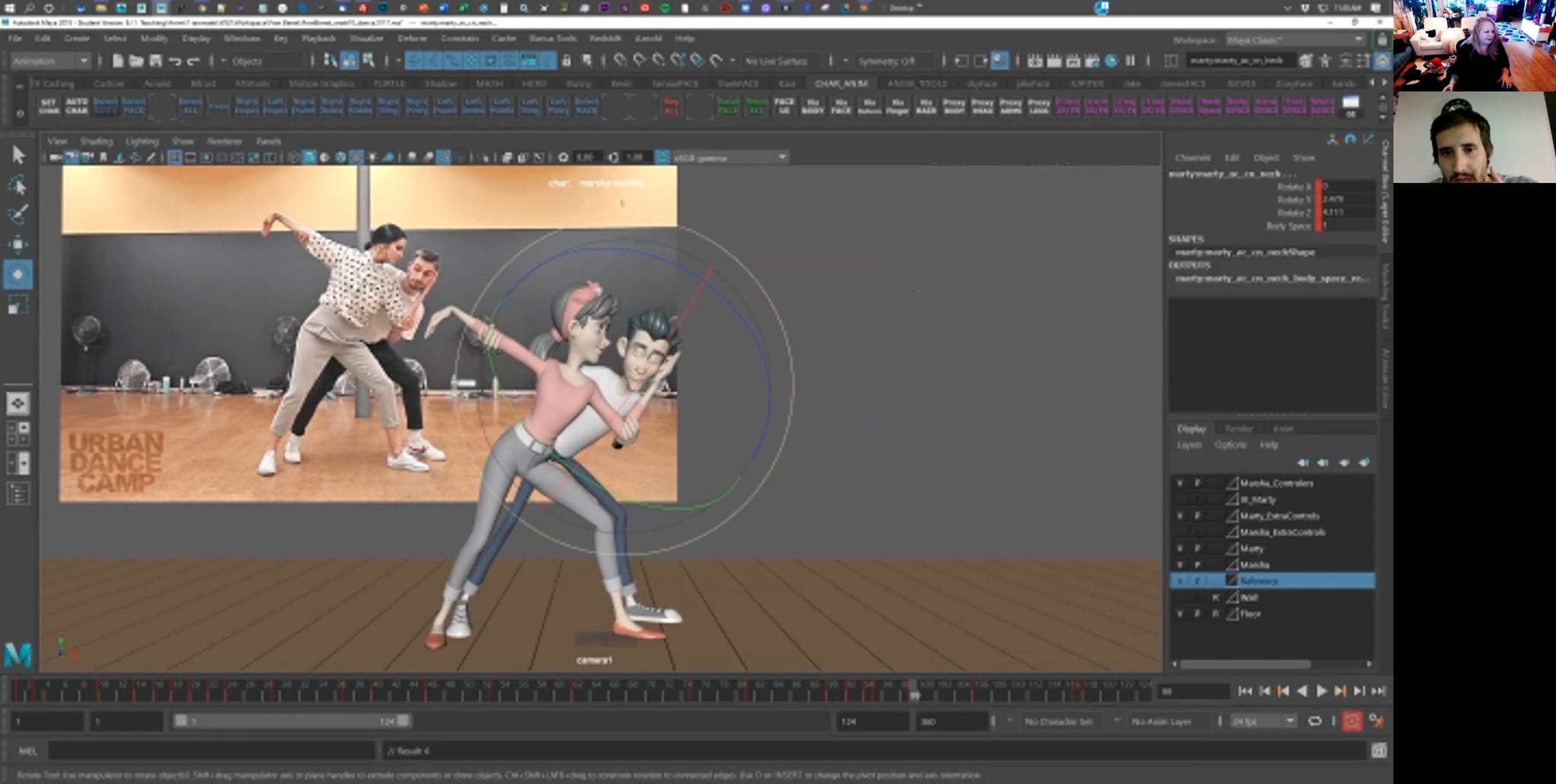Click the Auto Keyframe red toggle
The height and width of the screenshot is (784, 1556).
point(1352,721)
